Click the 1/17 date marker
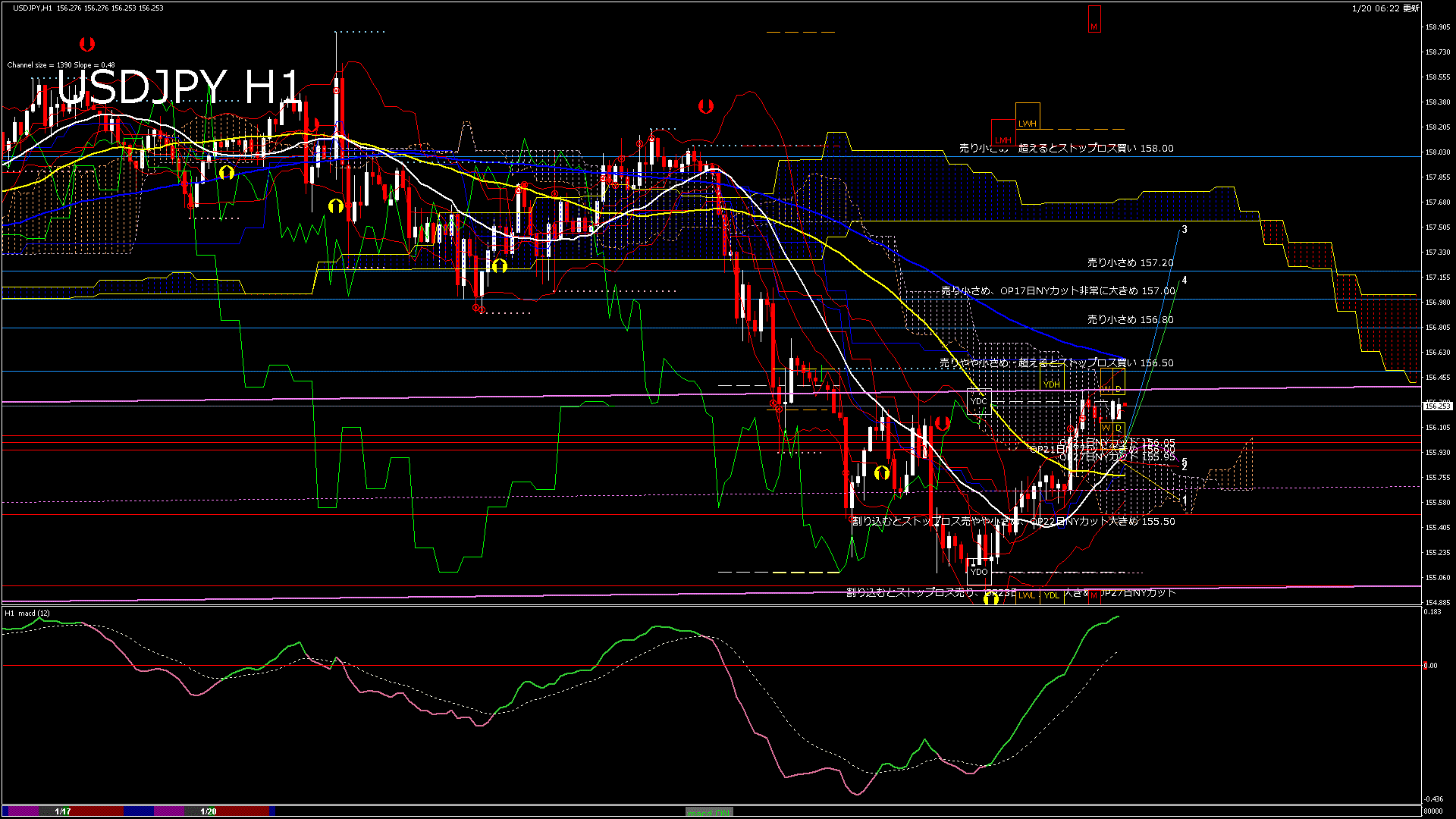The image size is (1456, 819). [x=63, y=811]
